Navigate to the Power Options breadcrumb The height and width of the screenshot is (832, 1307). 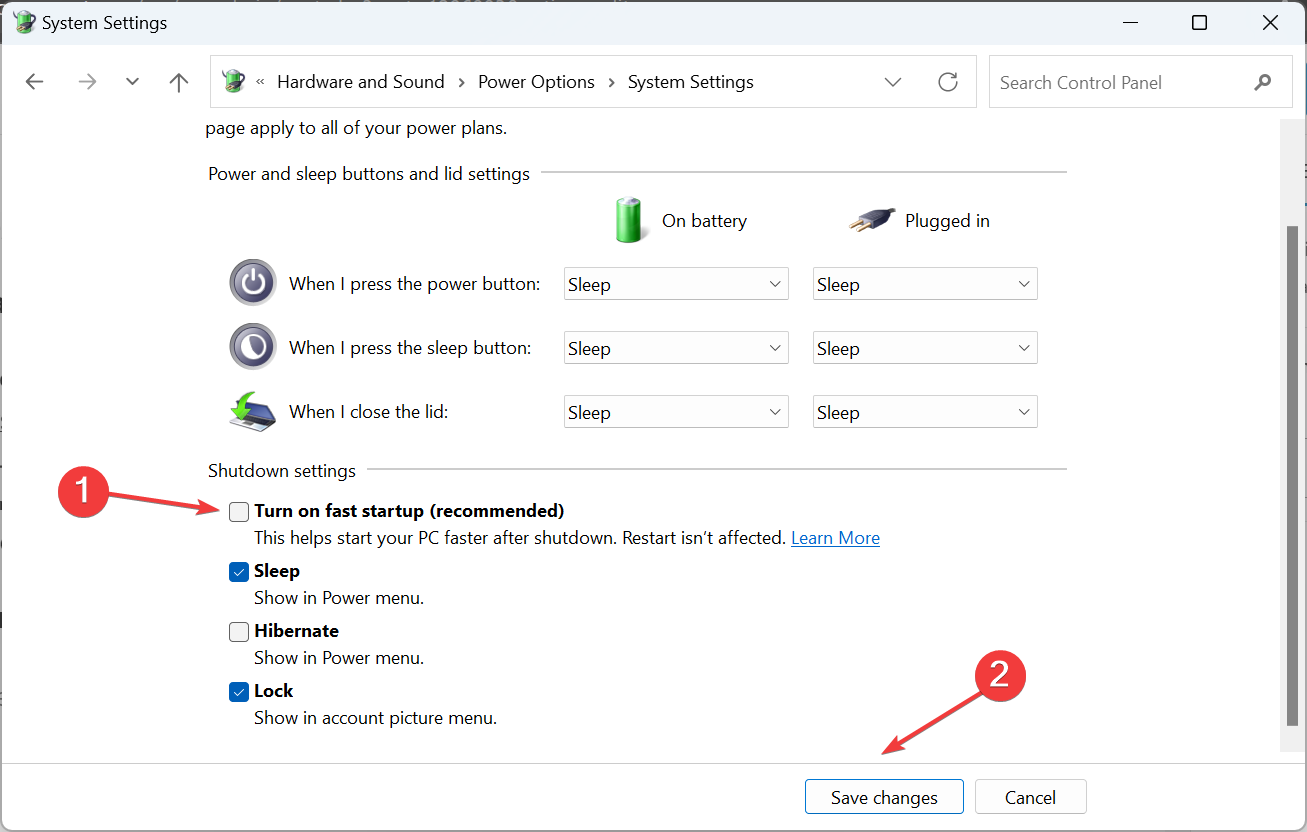tap(536, 82)
